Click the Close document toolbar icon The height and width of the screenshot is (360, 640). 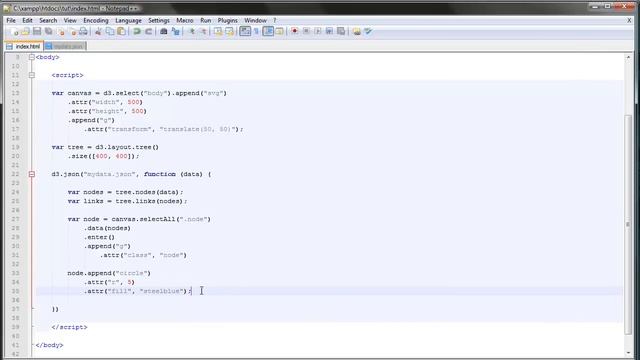tap(61, 31)
